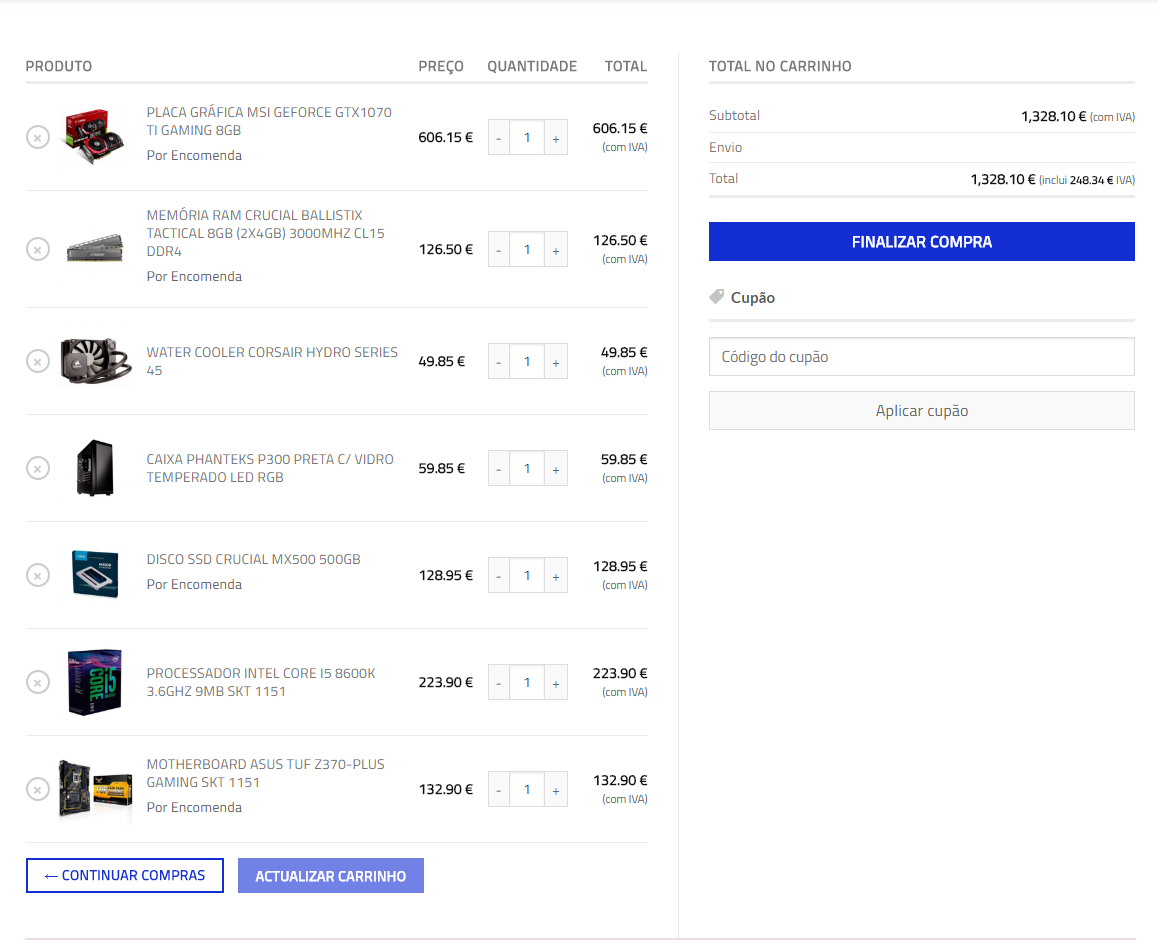Decrease quantity of Crucial Ballistix RAM
The image size is (1158, 940).
tap(499, 250)
